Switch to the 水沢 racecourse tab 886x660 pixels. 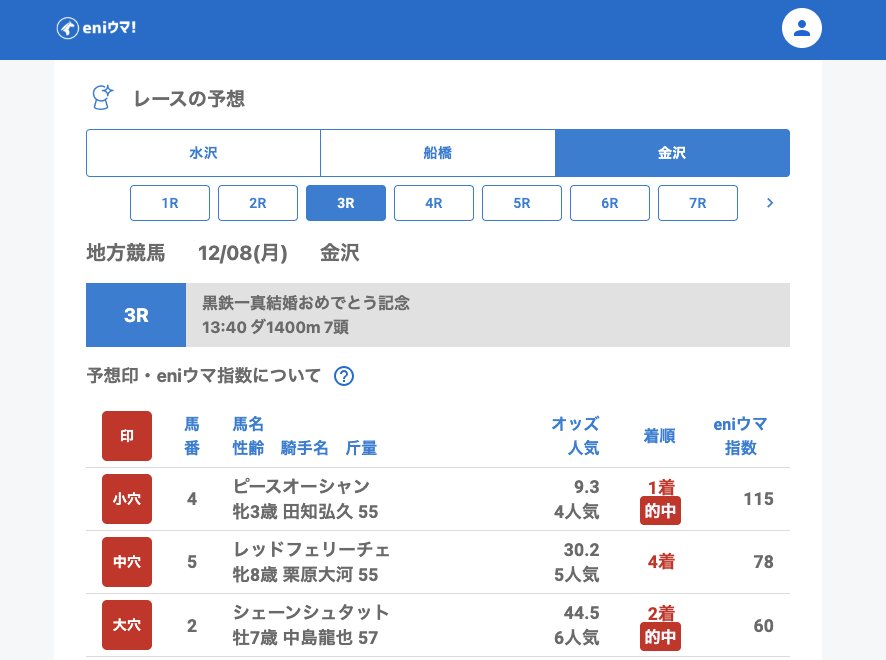(x=203, y=153)
